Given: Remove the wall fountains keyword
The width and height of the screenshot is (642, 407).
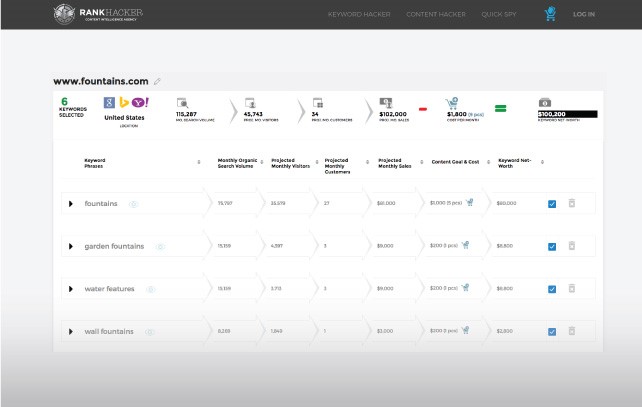Looking at the screenshot, I should (572, 331).
